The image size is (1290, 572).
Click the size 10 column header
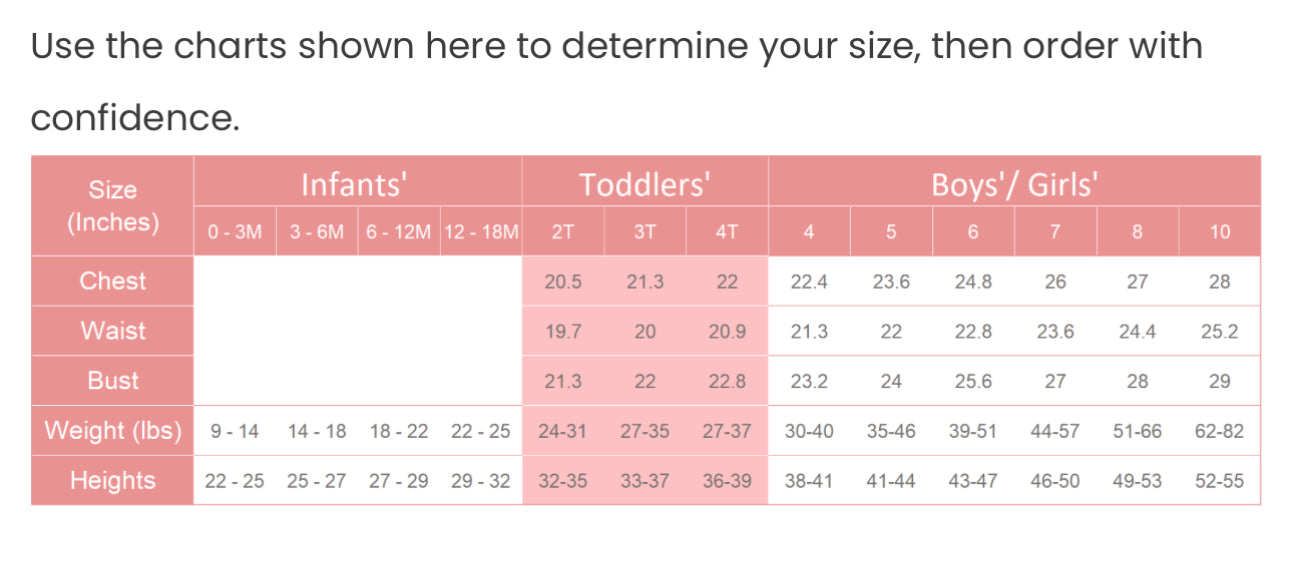tap(1219, 232)
